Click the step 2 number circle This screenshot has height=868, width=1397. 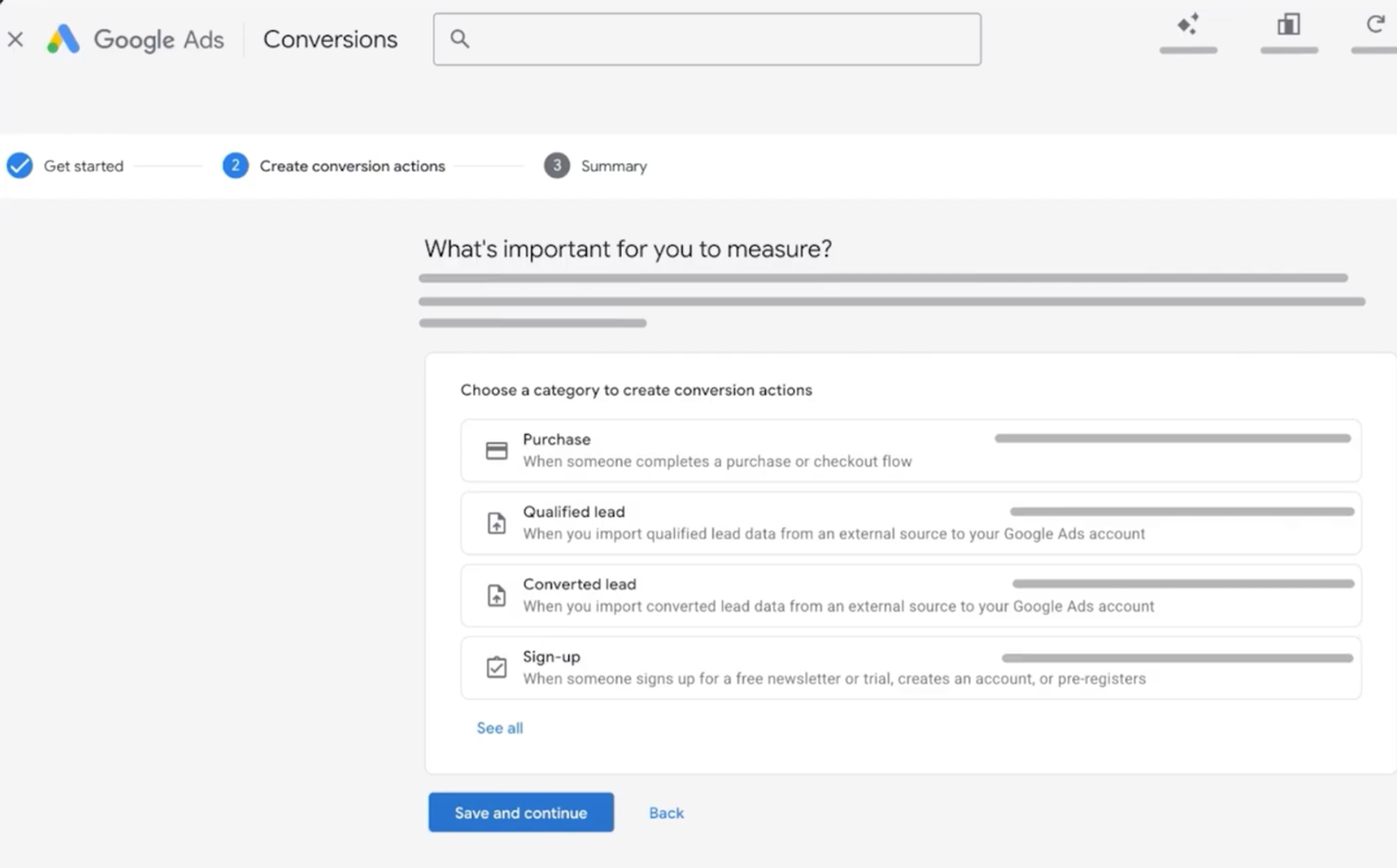(235, 166)
